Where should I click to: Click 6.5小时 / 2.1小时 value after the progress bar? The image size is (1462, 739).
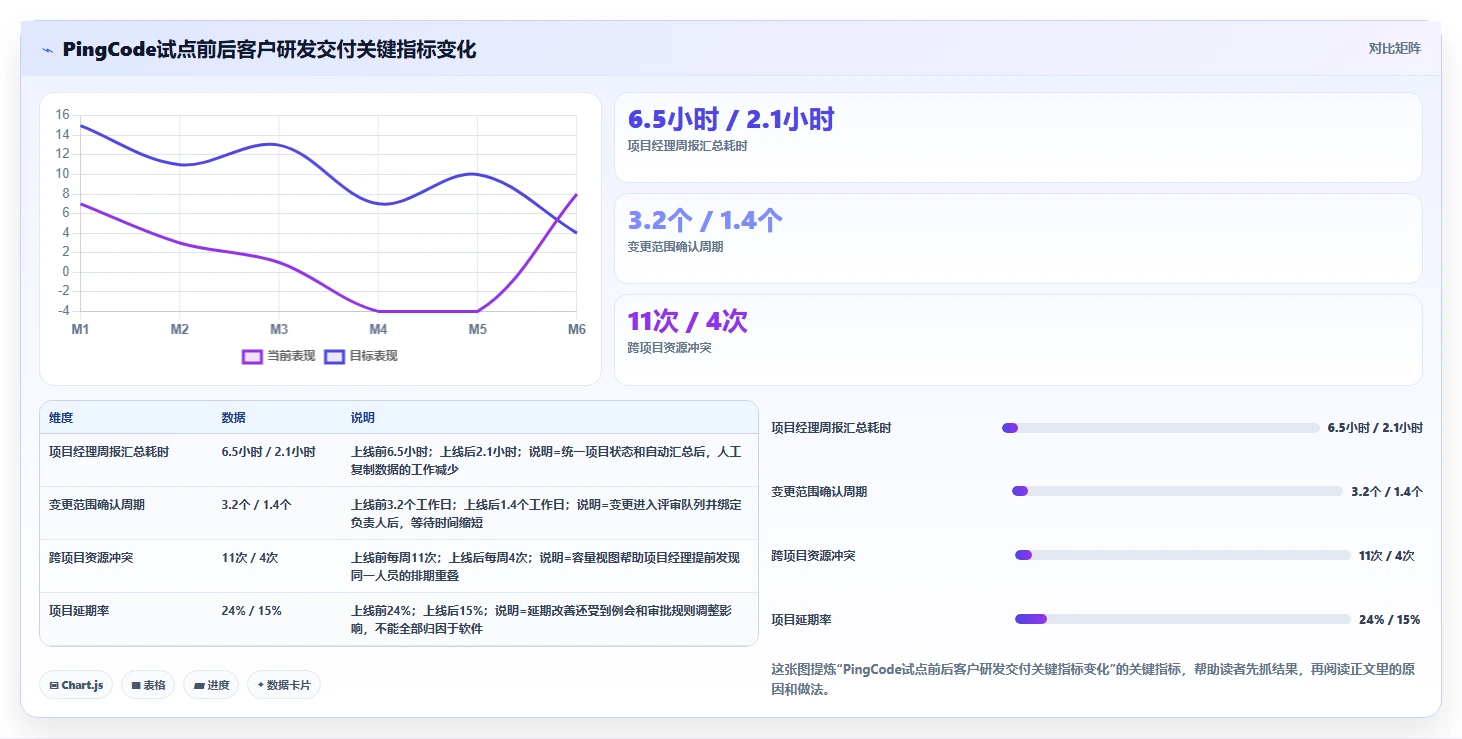tap(1375, 428)
